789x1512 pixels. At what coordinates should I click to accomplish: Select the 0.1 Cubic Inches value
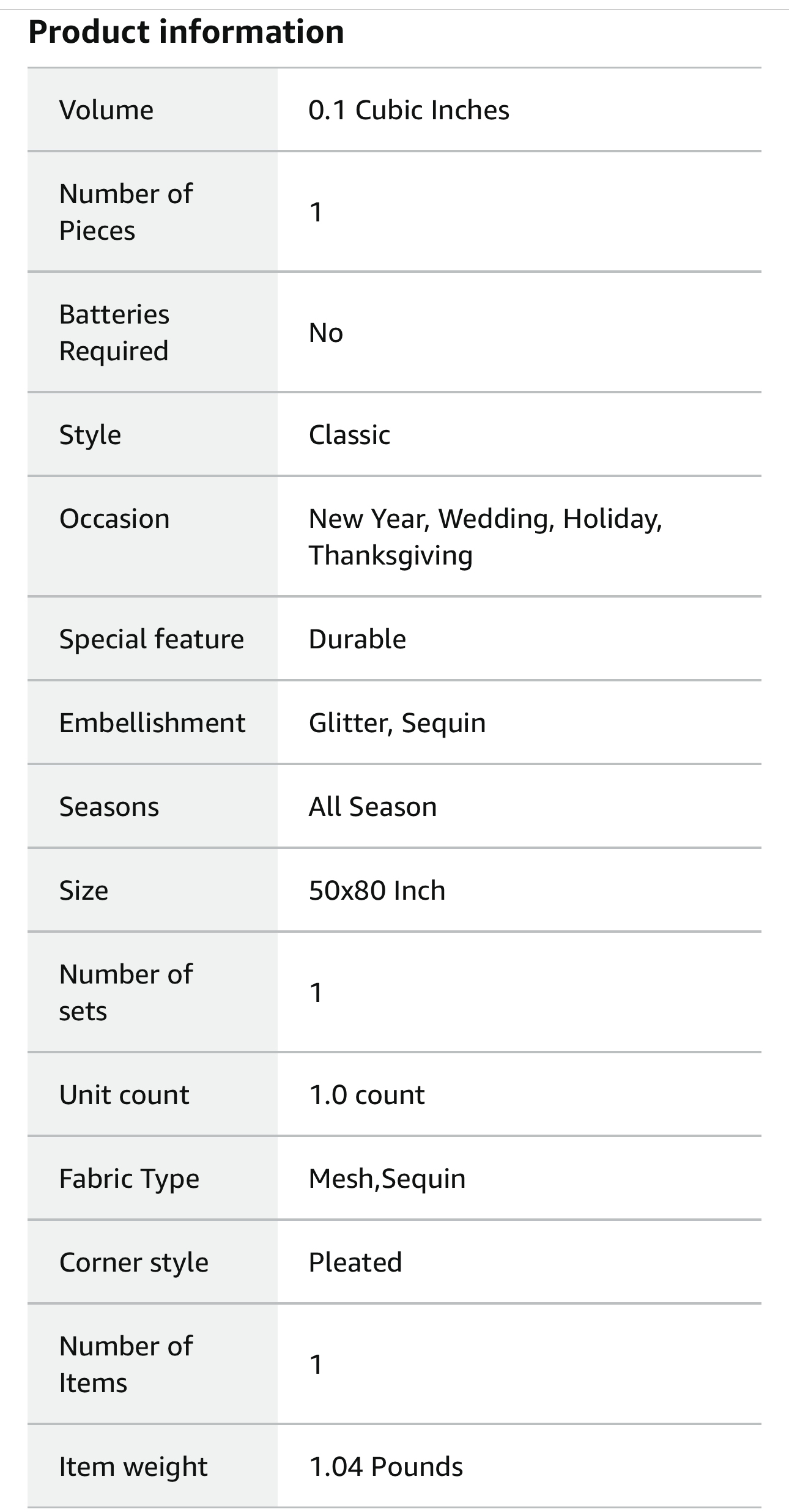[x=409, y=110]
